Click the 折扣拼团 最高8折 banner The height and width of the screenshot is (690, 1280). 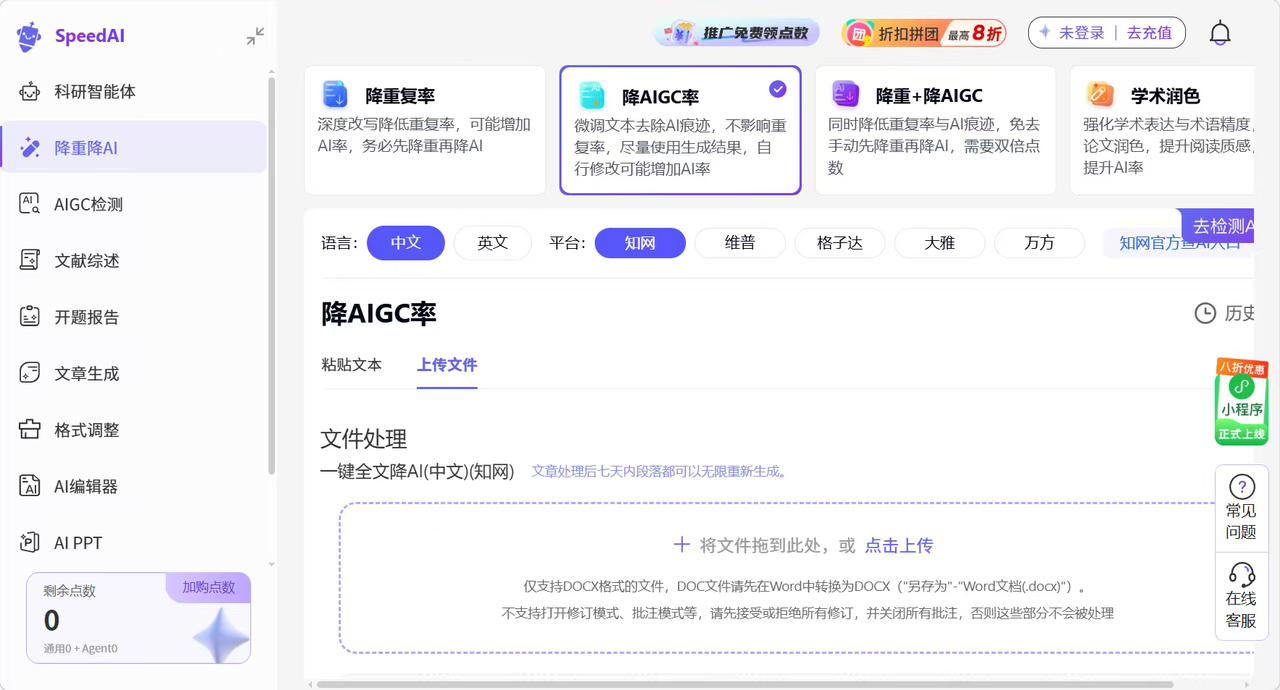(924, 33)
